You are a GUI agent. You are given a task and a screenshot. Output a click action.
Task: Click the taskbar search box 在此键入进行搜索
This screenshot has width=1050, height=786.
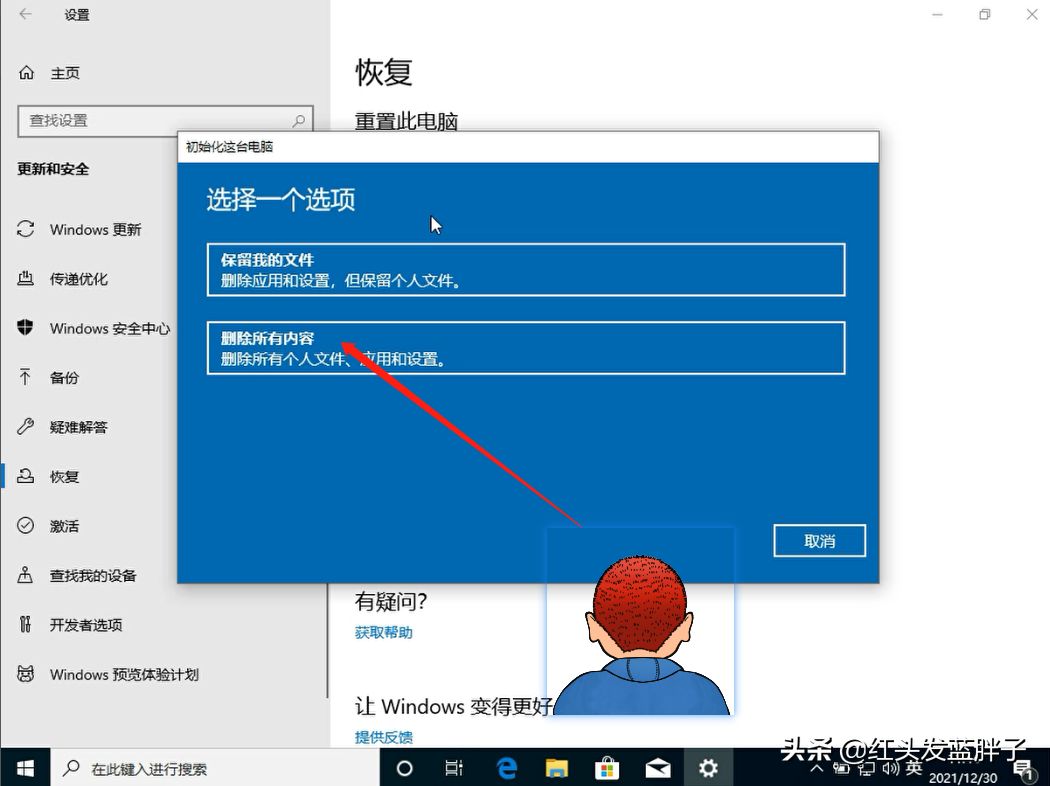pos(215,768)
